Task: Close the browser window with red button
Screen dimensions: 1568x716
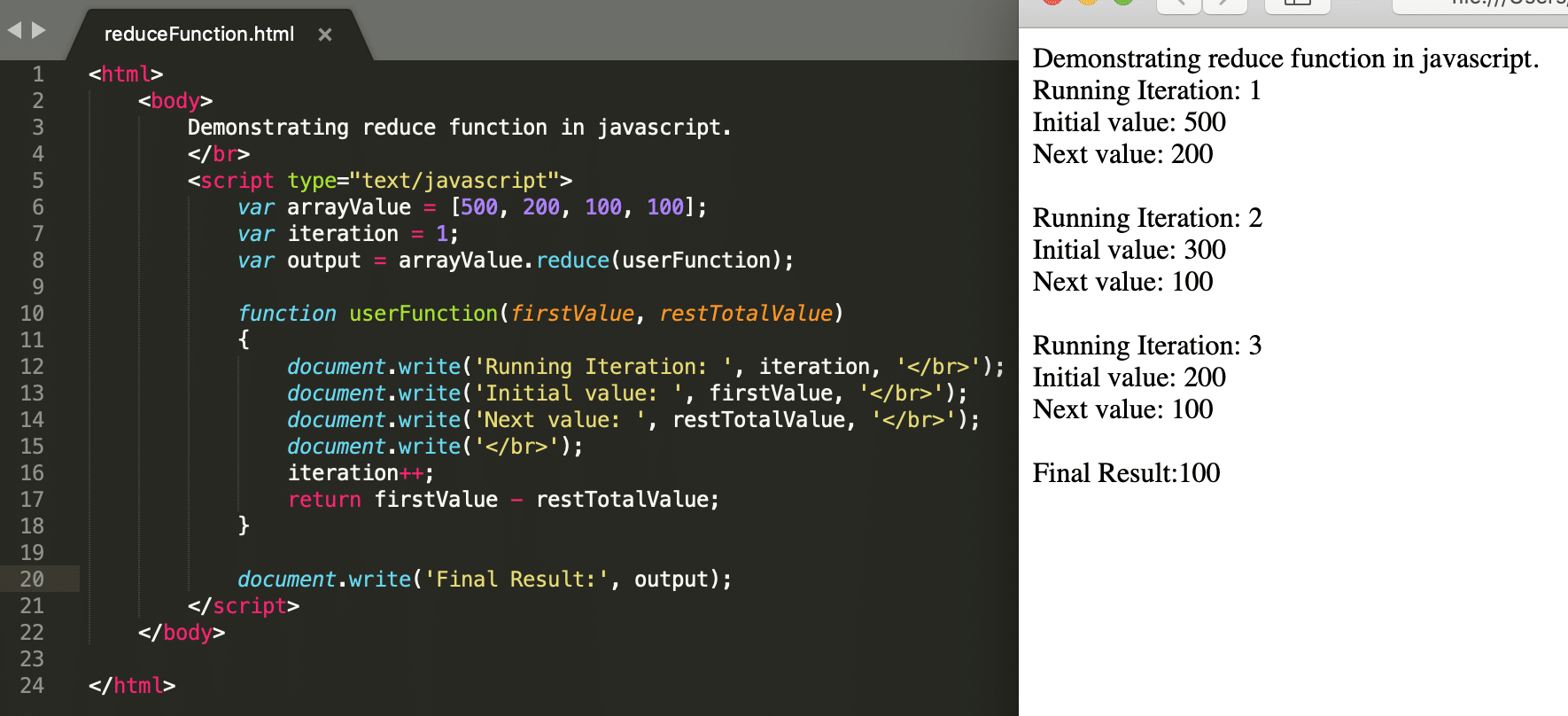Action: tap(1052, 2)
